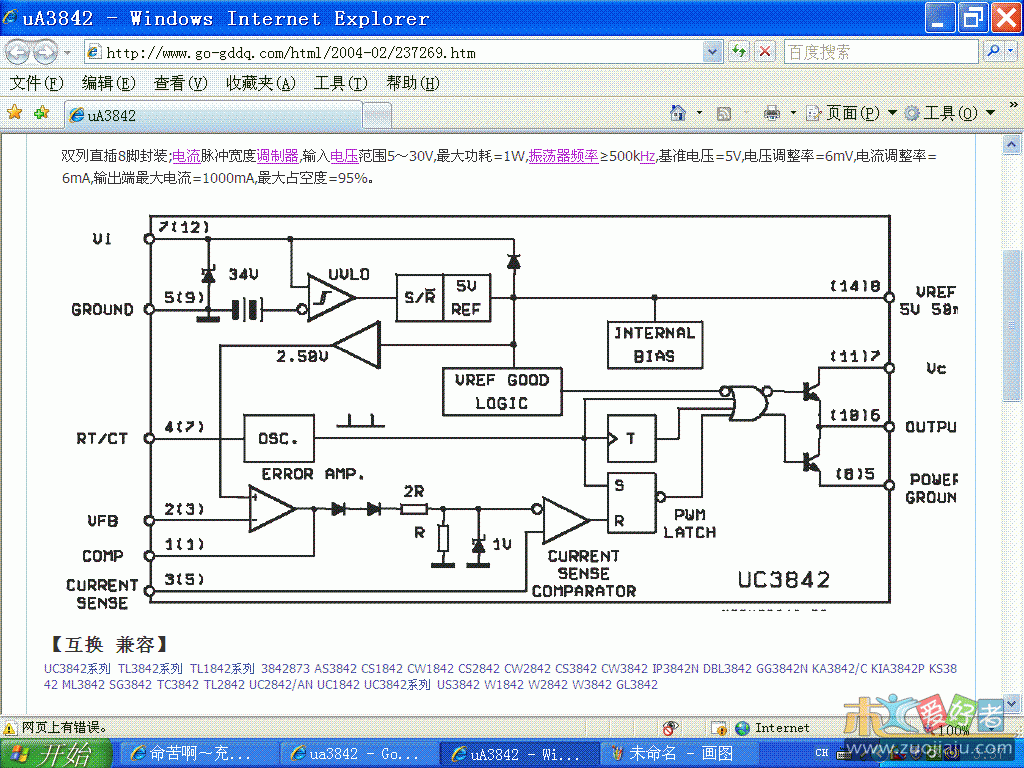Open the 工具(T) menu
Viewport: 1024px width, 768px height.
pyautogui.click(x=340, y=84)
